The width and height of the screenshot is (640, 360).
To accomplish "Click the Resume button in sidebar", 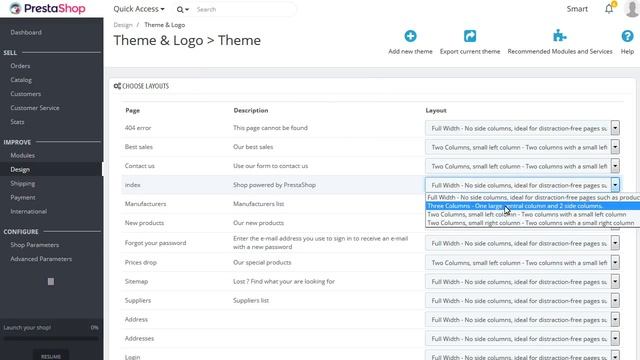I will coord(51,356).
